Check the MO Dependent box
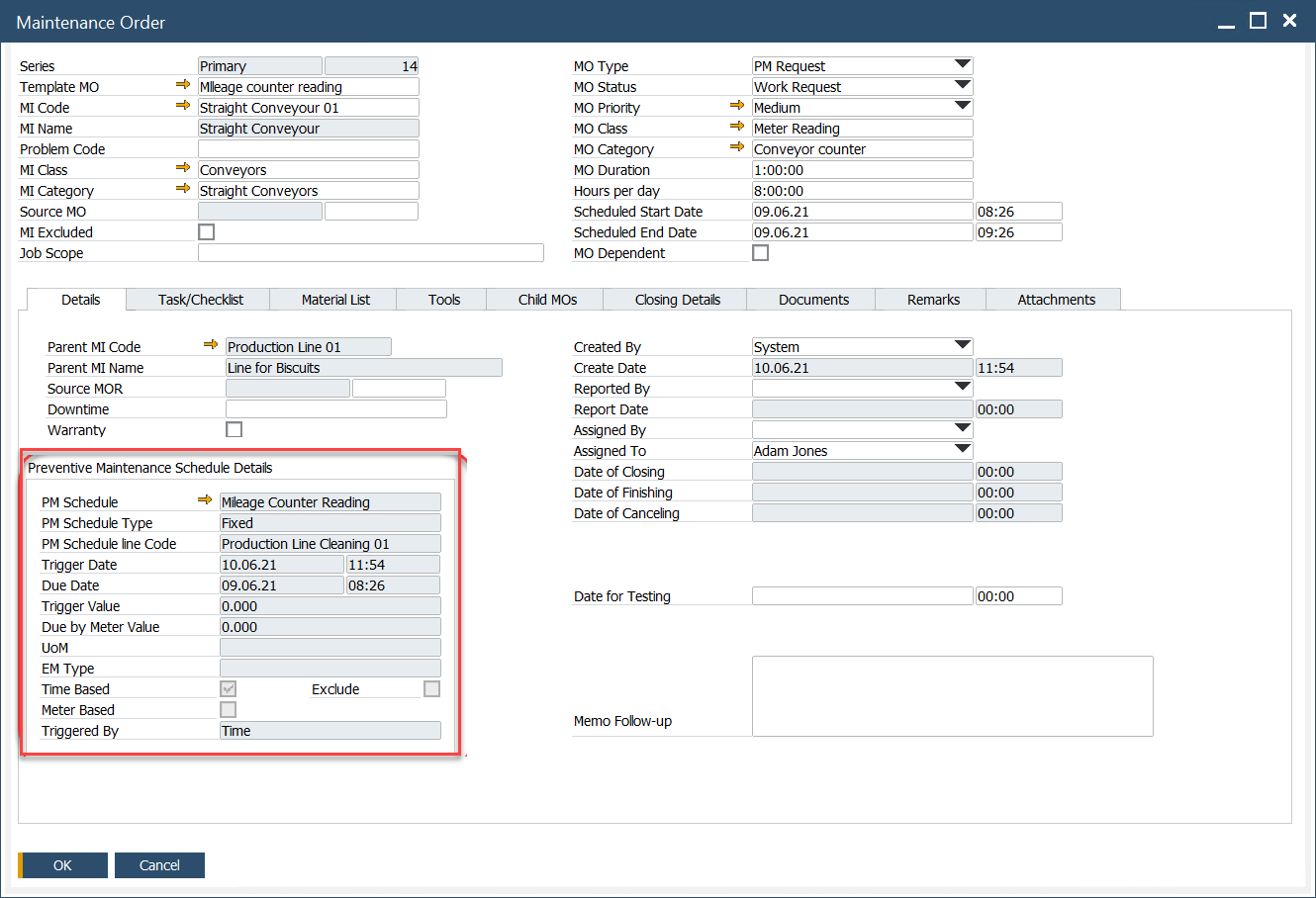This screenshot has width=1316, height=898. tap(760, 252)
